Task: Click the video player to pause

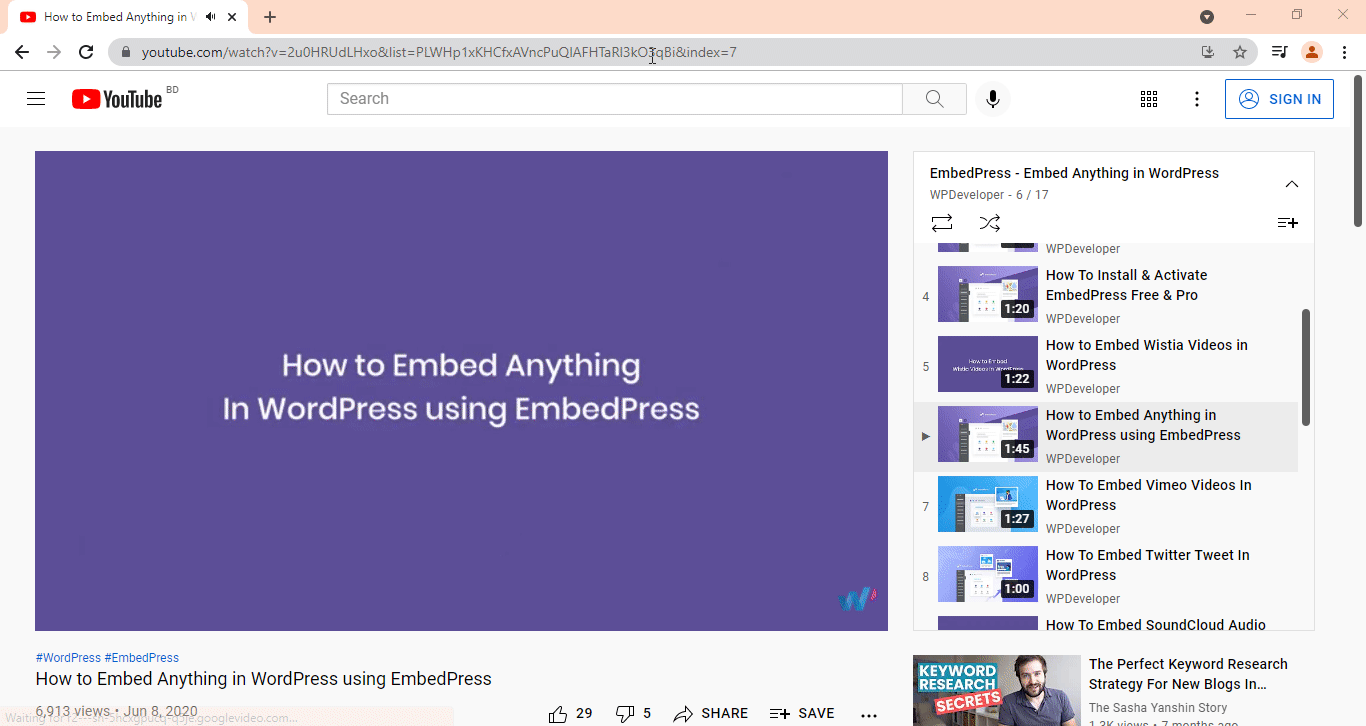Action: click(461, 391)
